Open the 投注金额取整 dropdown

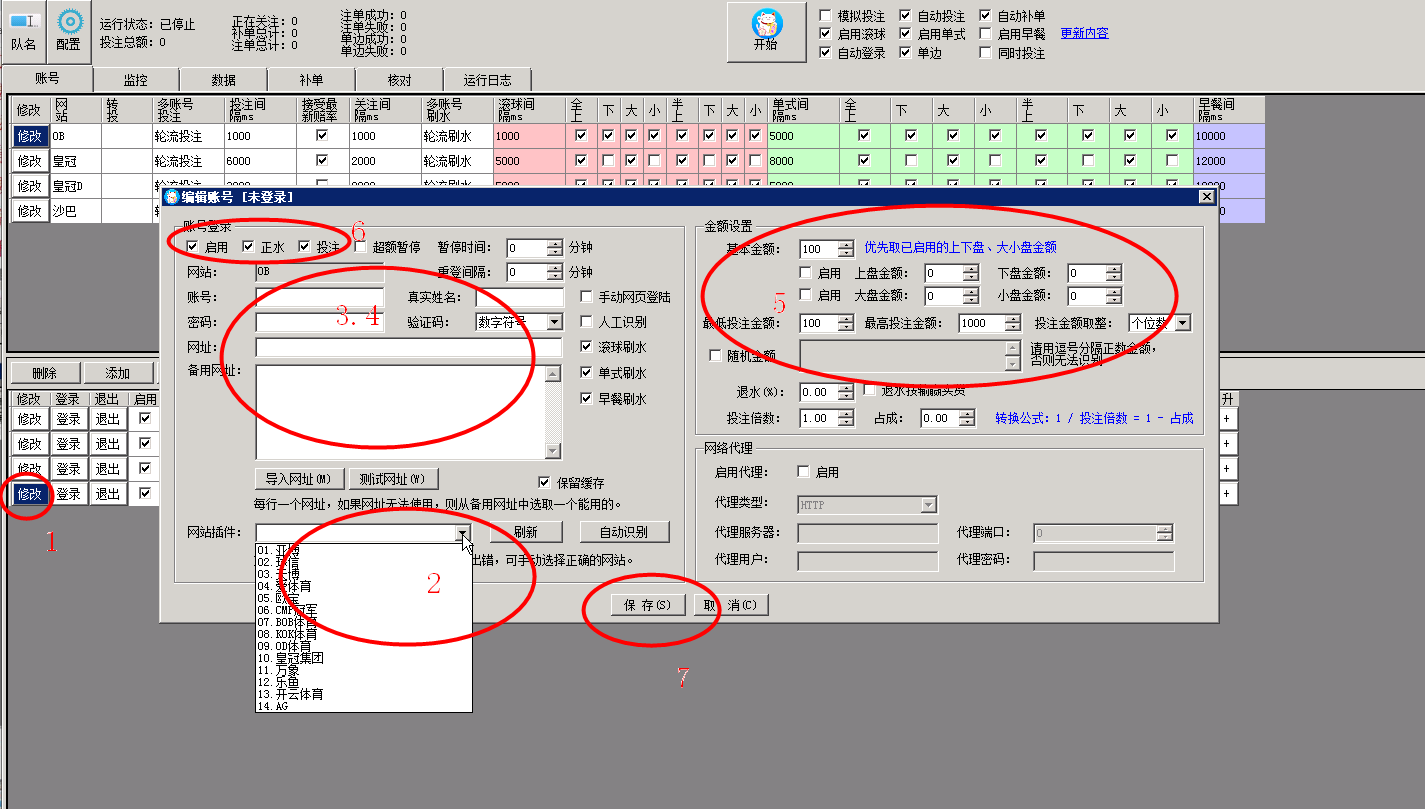click(1183, 322)
